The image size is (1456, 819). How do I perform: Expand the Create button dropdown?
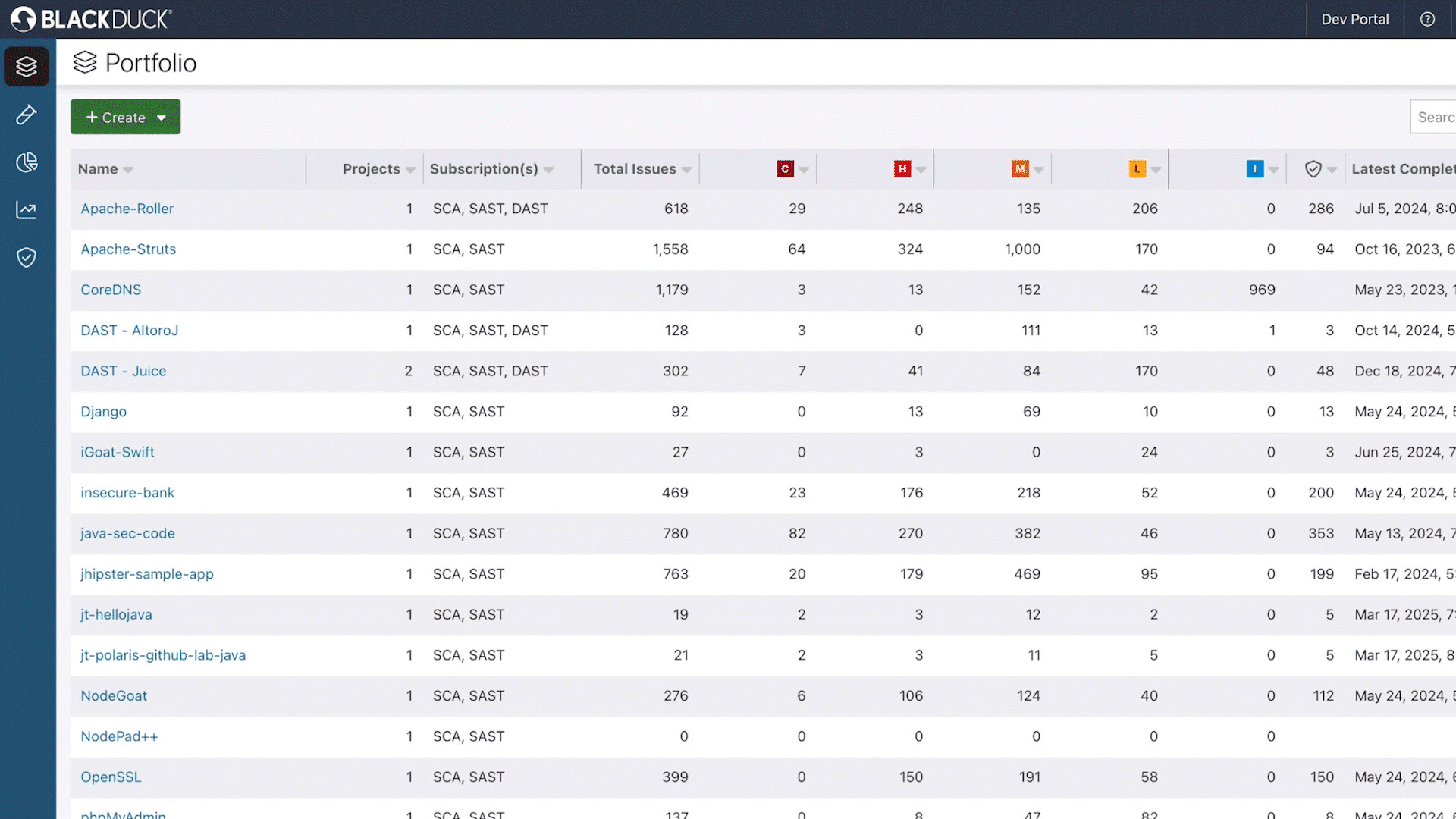click(x=162, y=118)
